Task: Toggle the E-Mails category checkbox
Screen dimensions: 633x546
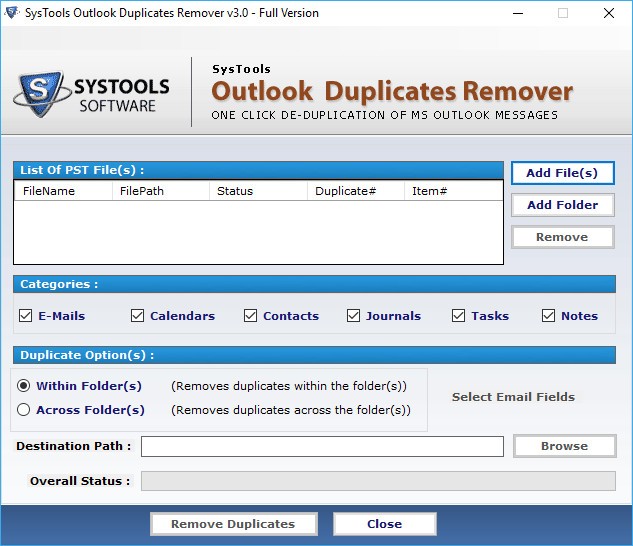Action: coord(25,315)
